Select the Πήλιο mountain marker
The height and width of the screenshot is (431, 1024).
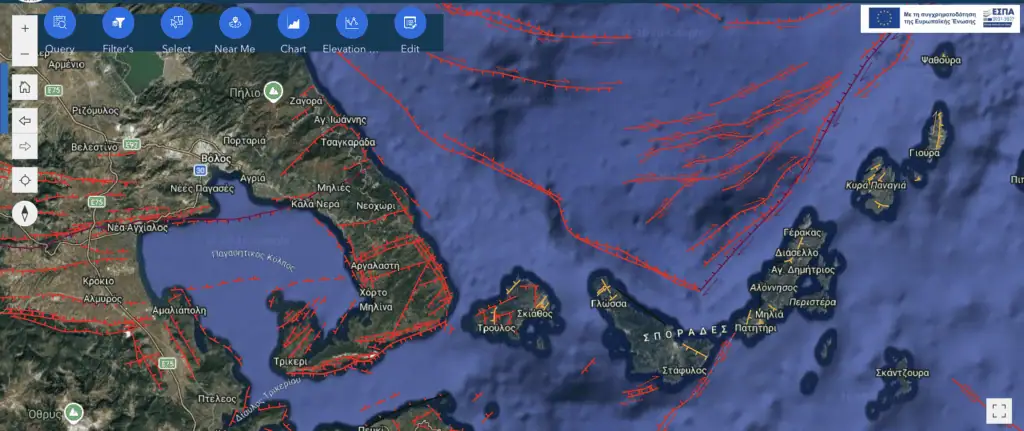click(x=272, y=92)
